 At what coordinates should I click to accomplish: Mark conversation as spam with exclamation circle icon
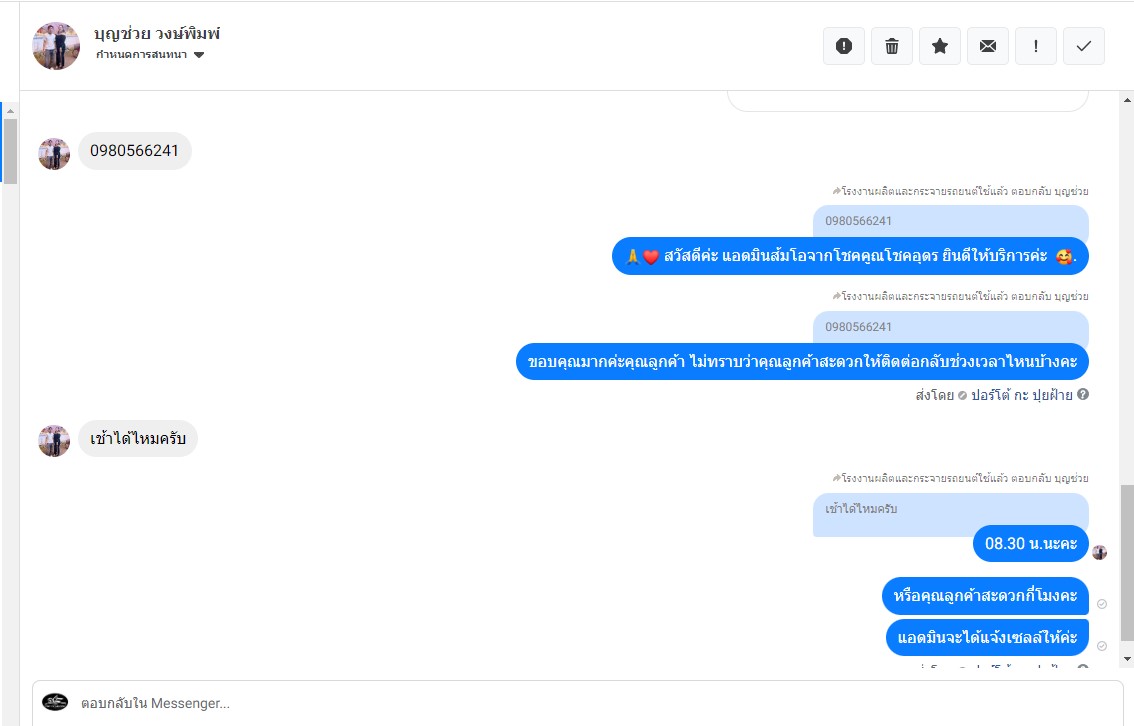[843, 46]
